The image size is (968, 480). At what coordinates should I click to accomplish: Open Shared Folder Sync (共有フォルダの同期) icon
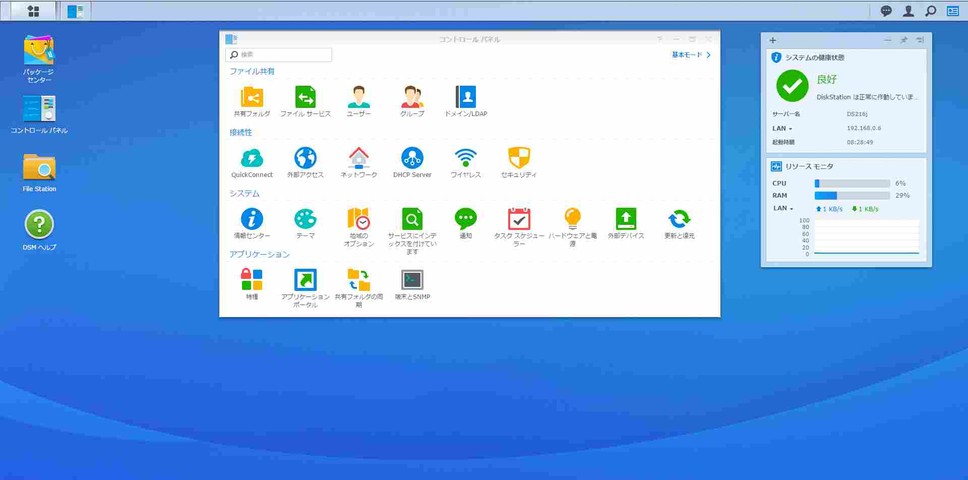[359, 279]
